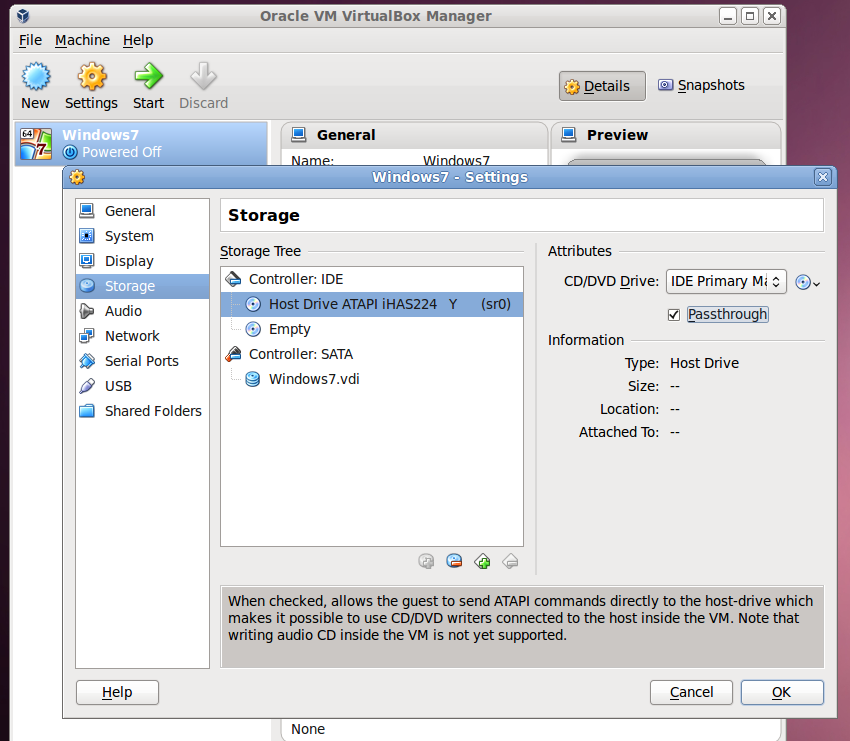Click the VirtualBox cube icon in titlebar
This screenshot has height=741, width=850.
pos(23,16)
